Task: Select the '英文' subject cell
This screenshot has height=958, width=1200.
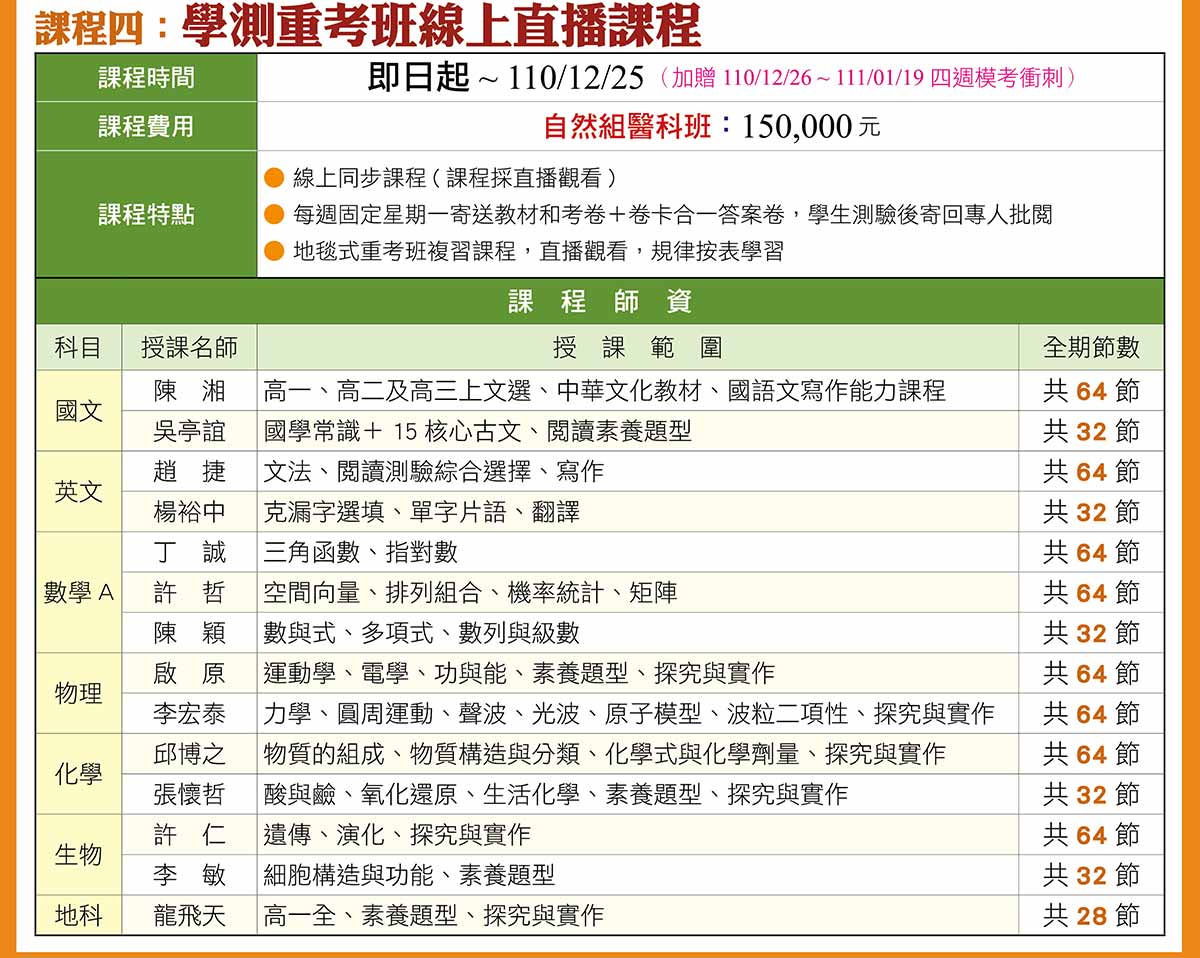Action: coord(79,492)
